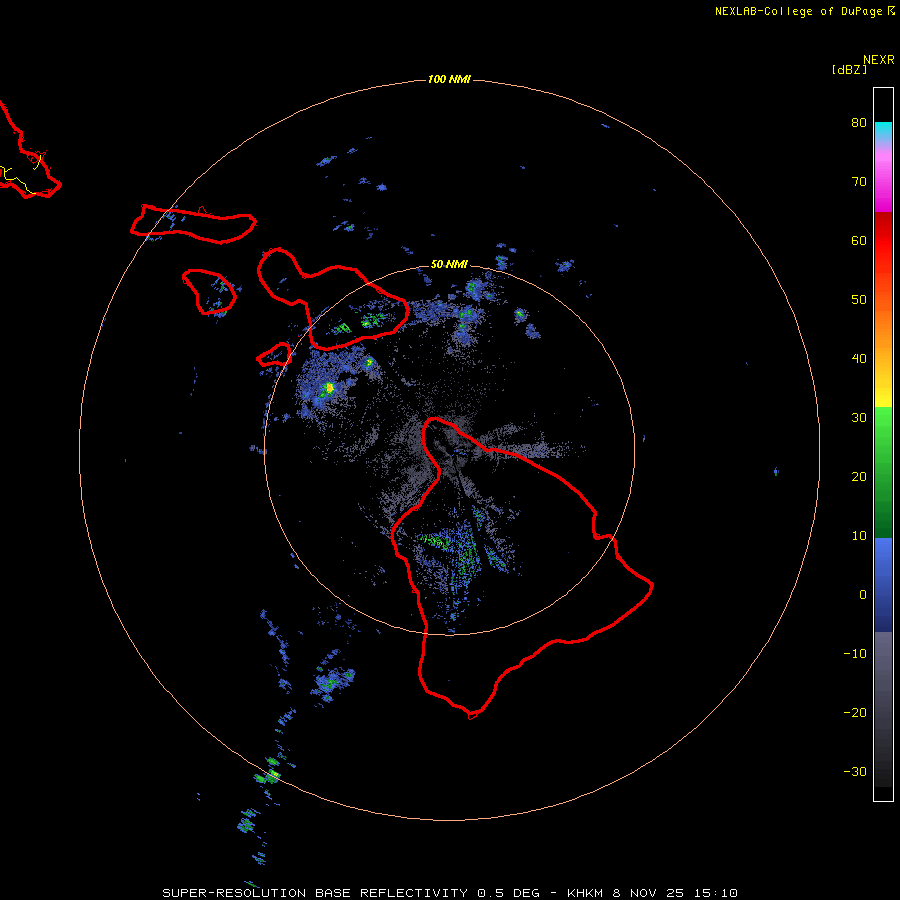Viewport: 900px width, 900px height.
Task: Click the 10 dBZ scale label
Action: pos(859,536)
